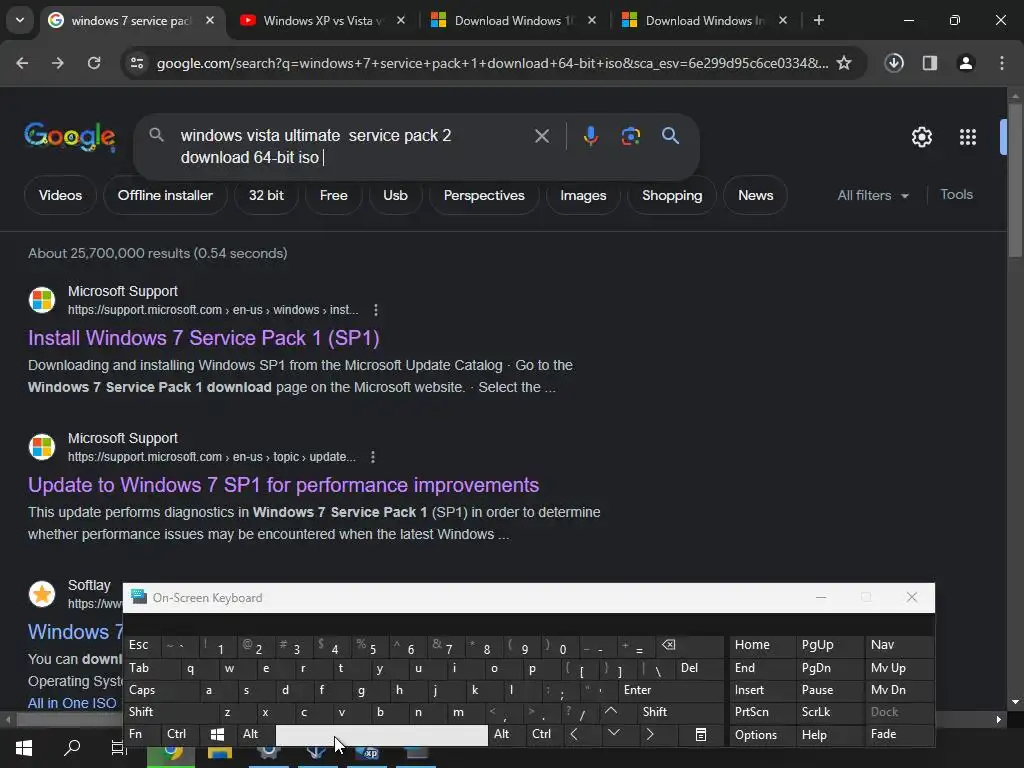Open the Google apps grid
1024x768 pixels.
click(968, 137)
